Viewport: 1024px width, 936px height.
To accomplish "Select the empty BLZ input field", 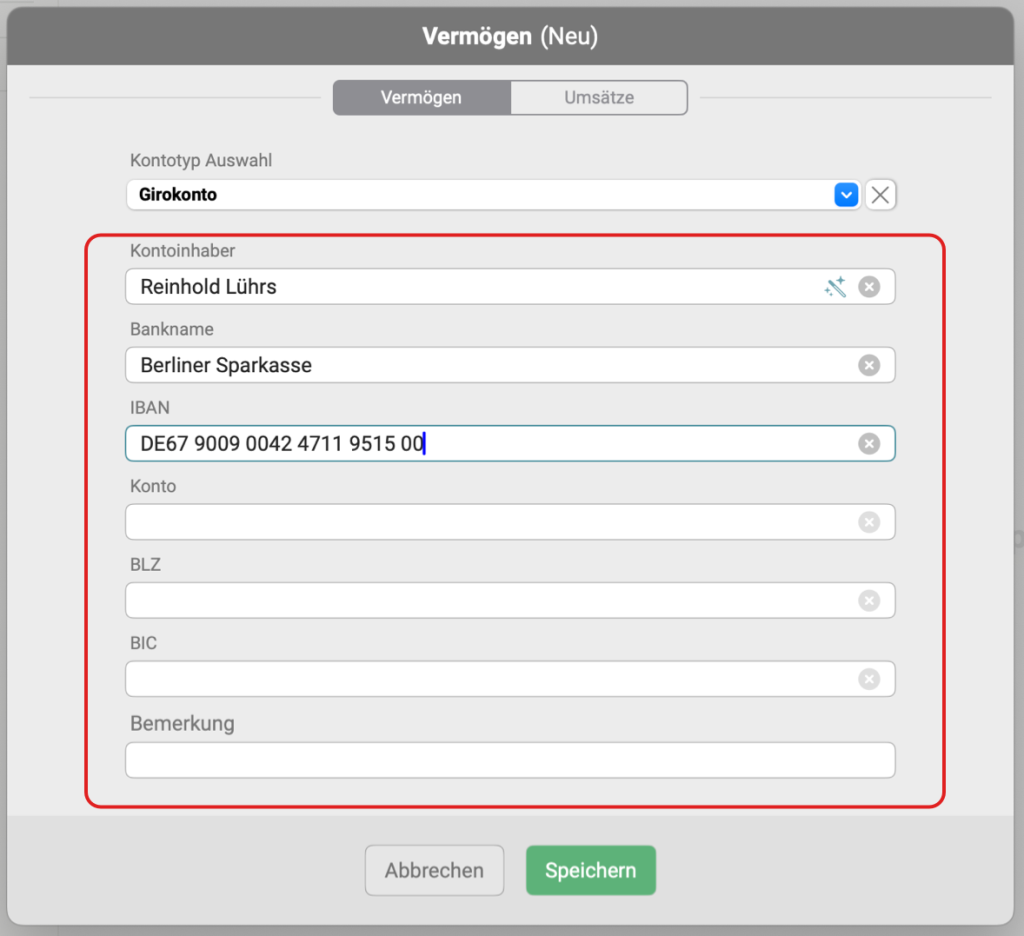I will click(490, 600).
